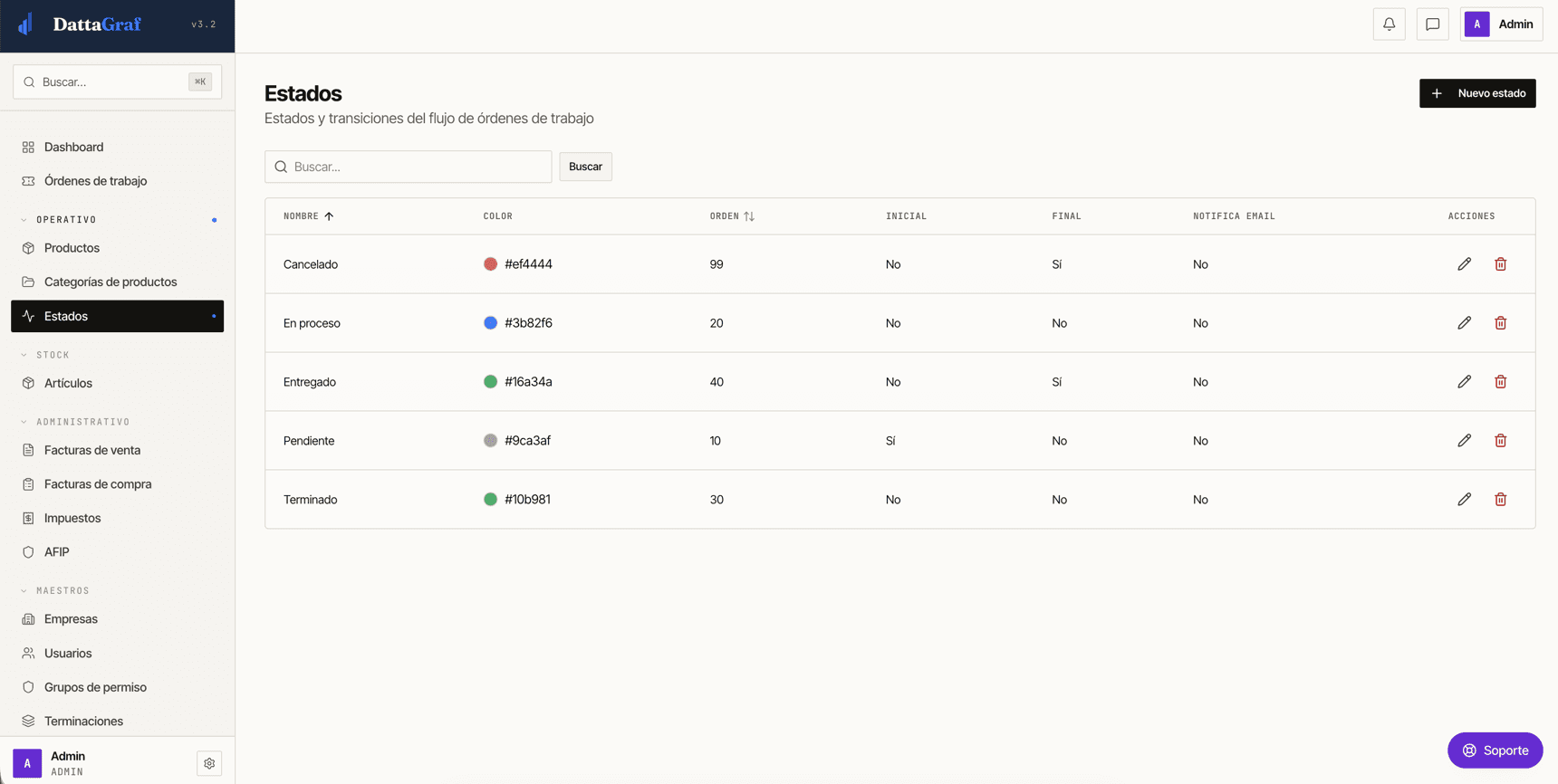The width and height of the screenshot is (1558, 784).
Task: Open the Admin user menu in header
Action: 1501,24
